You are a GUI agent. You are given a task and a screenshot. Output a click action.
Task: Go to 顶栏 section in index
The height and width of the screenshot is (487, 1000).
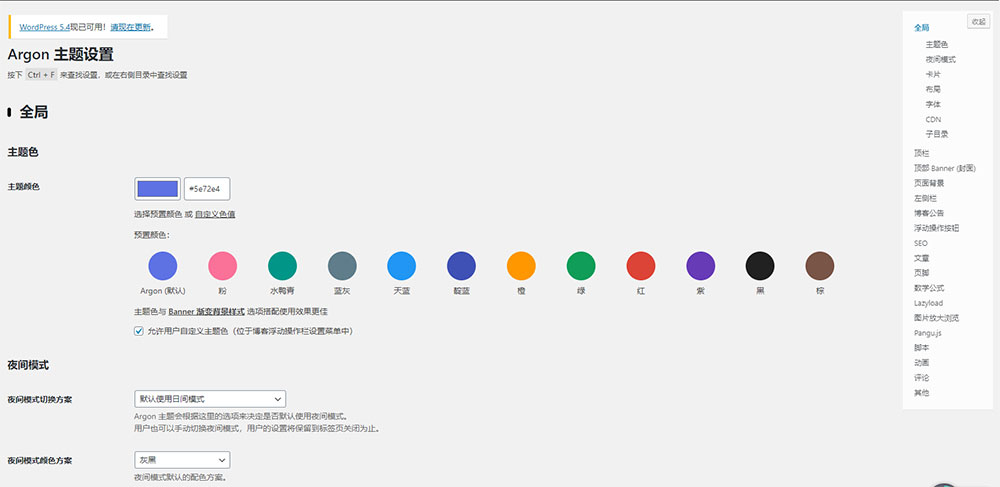click(922, 153)
